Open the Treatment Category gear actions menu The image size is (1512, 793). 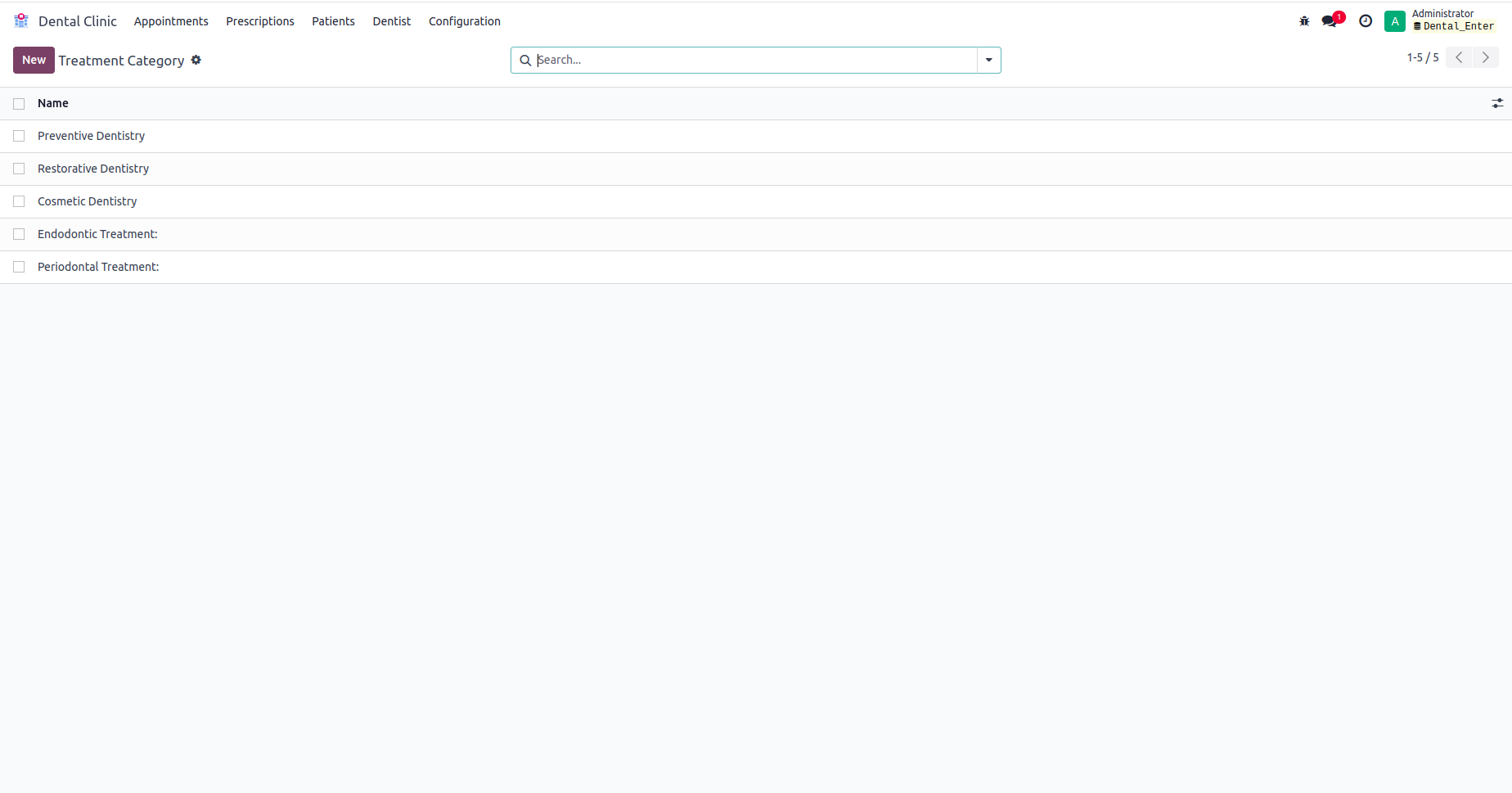(x=196, y=60)
